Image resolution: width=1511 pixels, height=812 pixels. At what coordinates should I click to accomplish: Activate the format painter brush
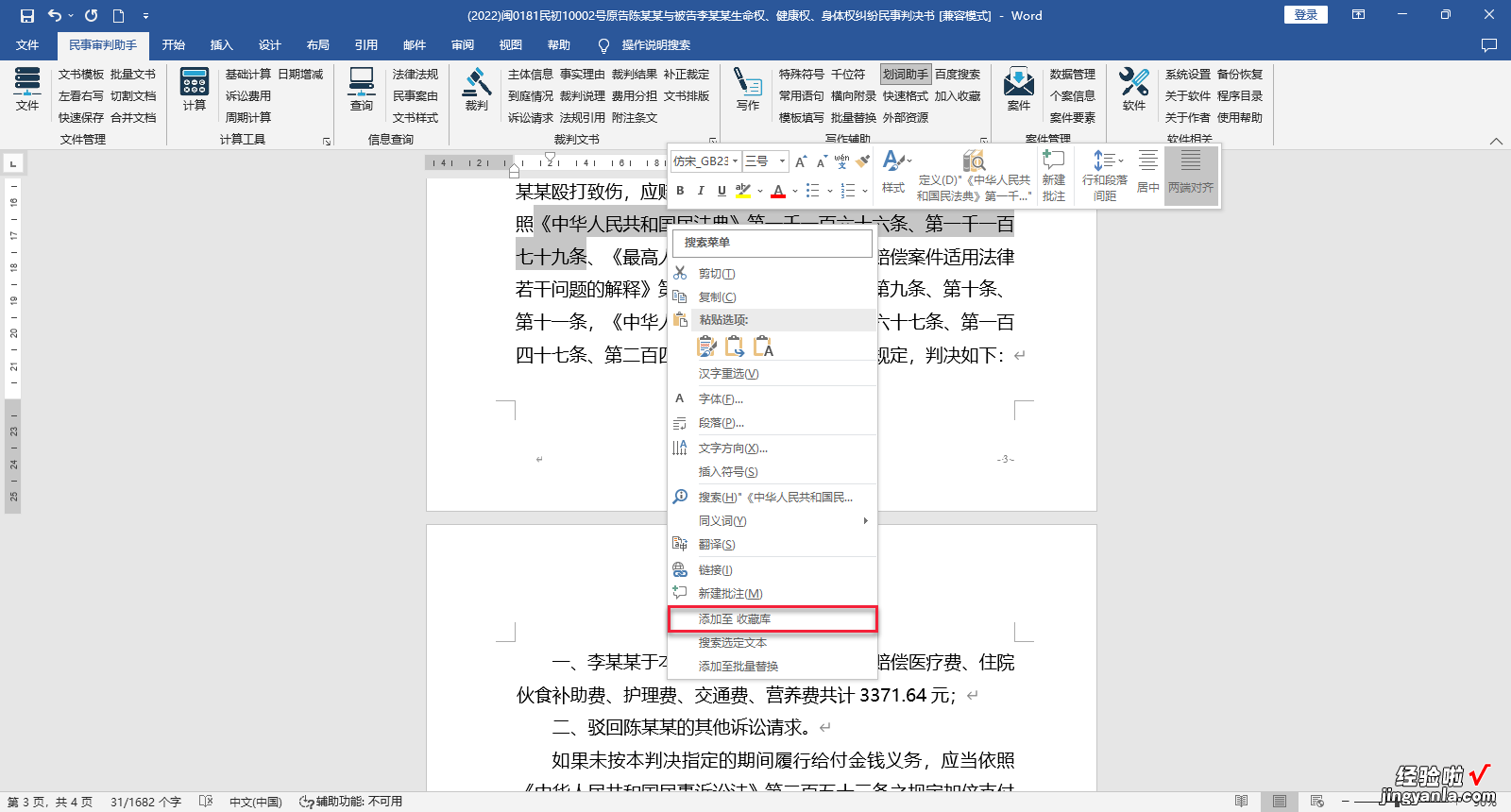[863, 161]
